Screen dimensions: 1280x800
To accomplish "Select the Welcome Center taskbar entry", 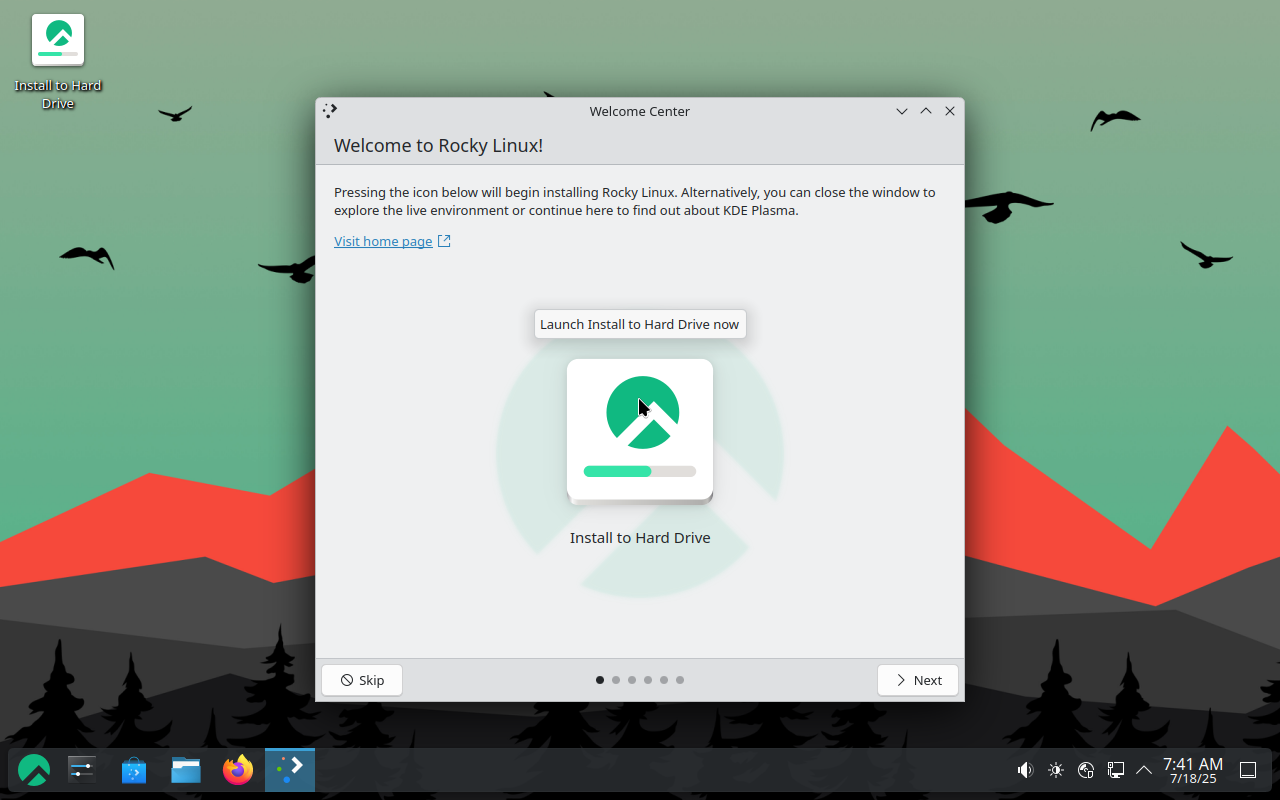I will coord(290,770).
